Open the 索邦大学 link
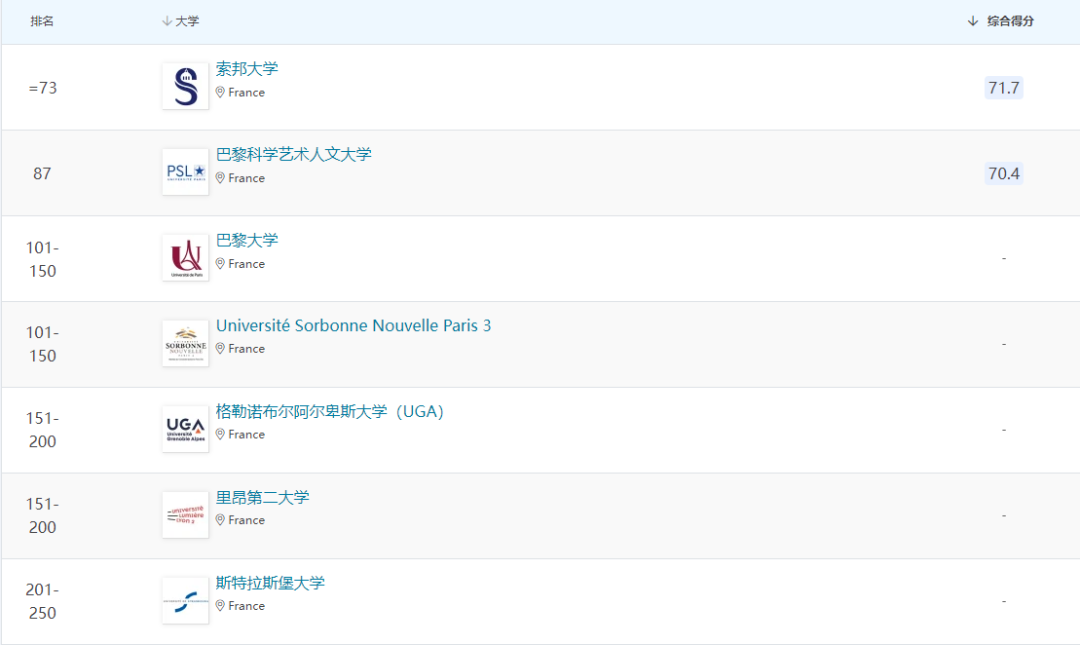Screen dimensions: 1080x645 (x=247, y=69)
